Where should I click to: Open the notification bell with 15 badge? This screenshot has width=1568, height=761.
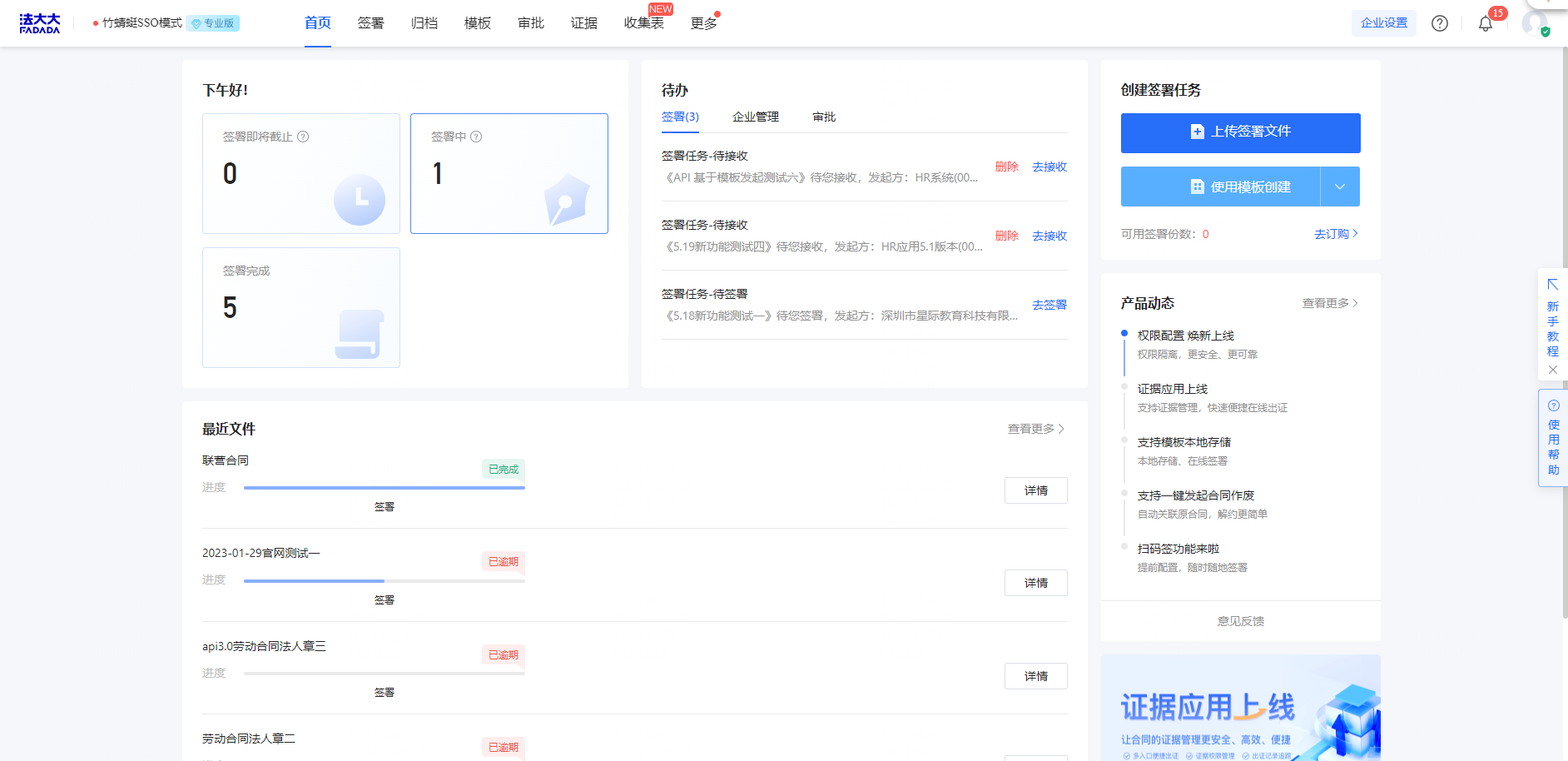coord(1486,23)
